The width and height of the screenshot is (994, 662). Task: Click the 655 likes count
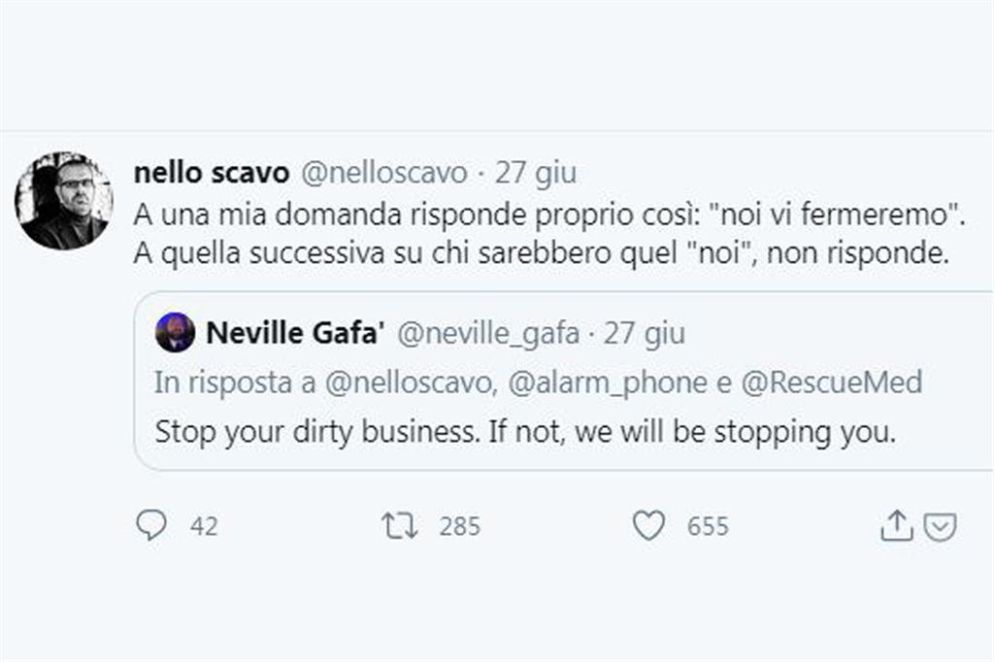706,524
